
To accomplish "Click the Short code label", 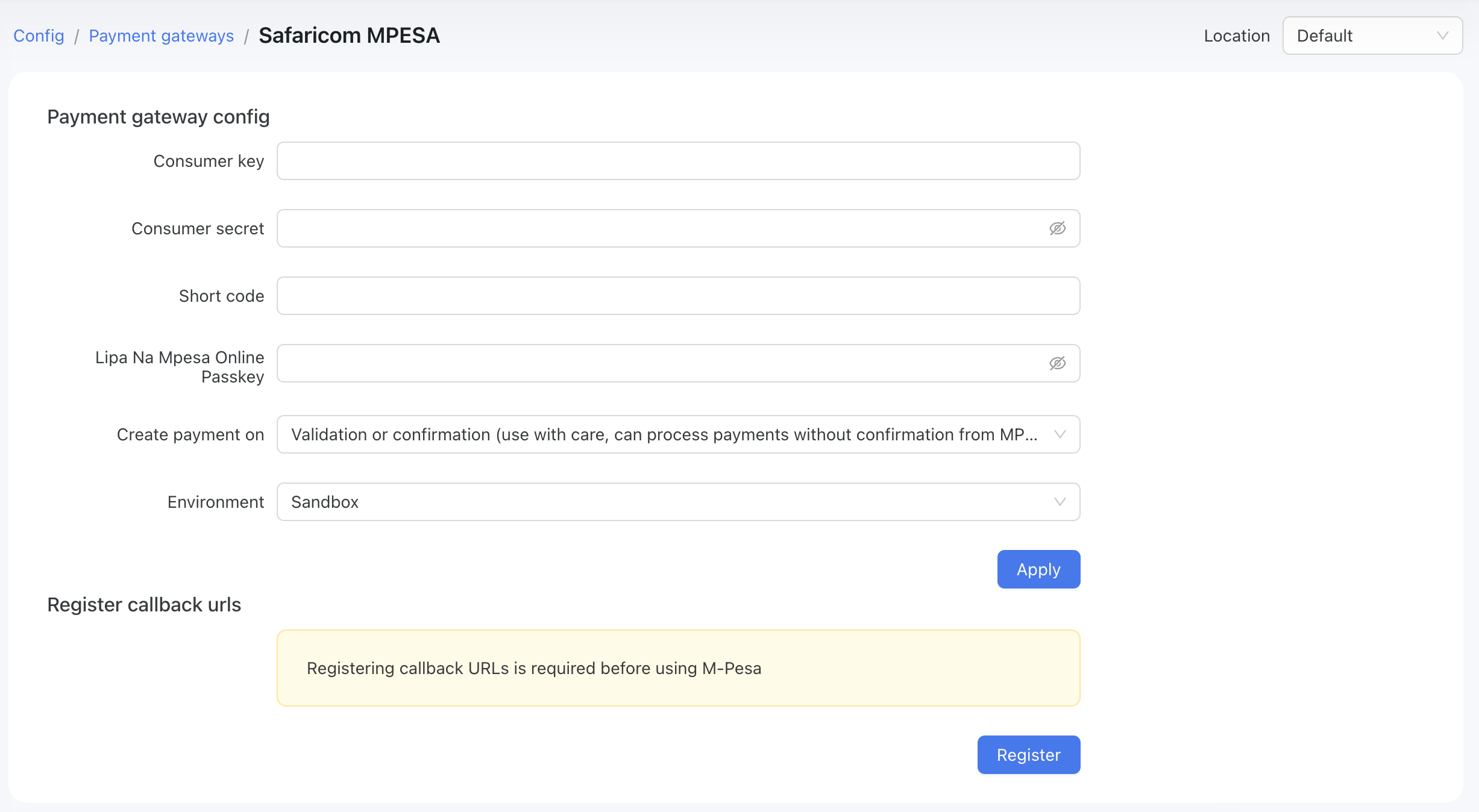I will coord(221,296).
